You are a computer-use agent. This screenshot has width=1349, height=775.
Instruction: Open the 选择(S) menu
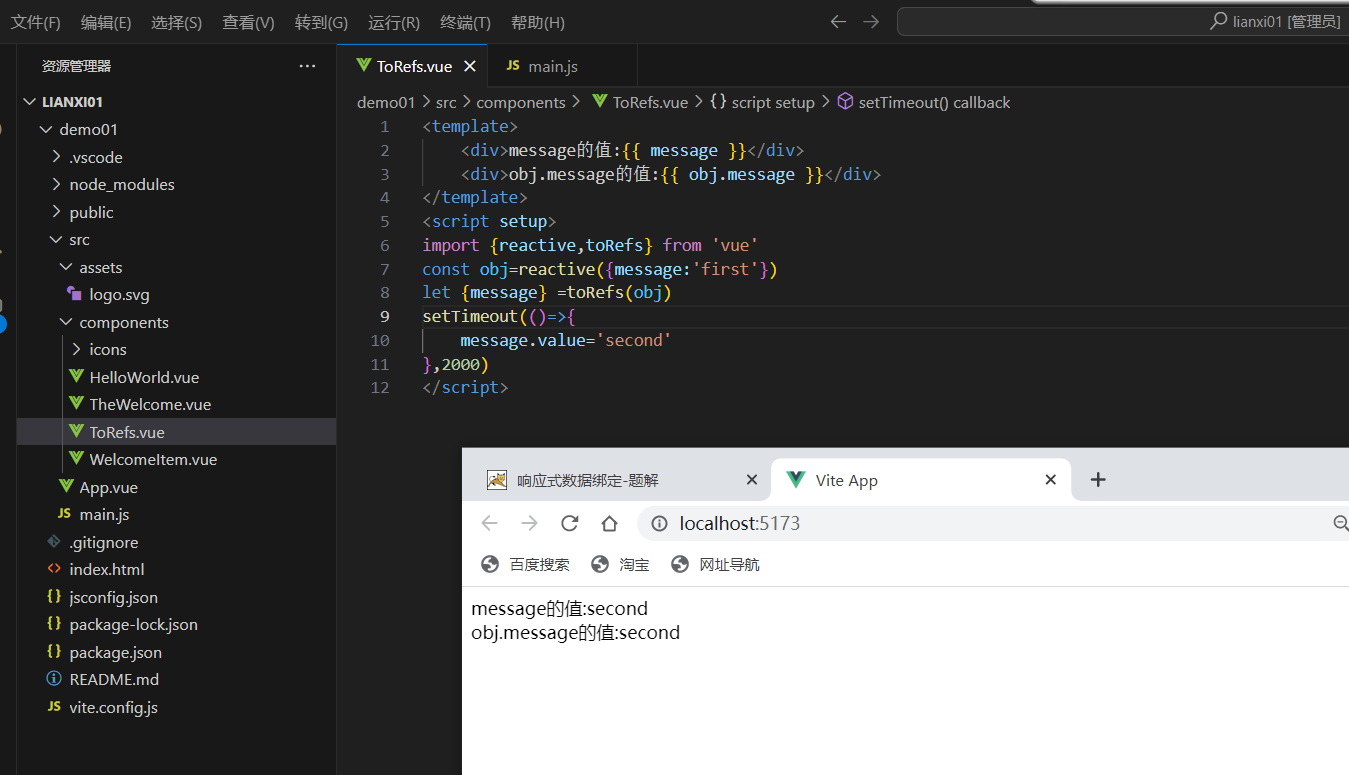pyautogui.click(x=177, y=22)
